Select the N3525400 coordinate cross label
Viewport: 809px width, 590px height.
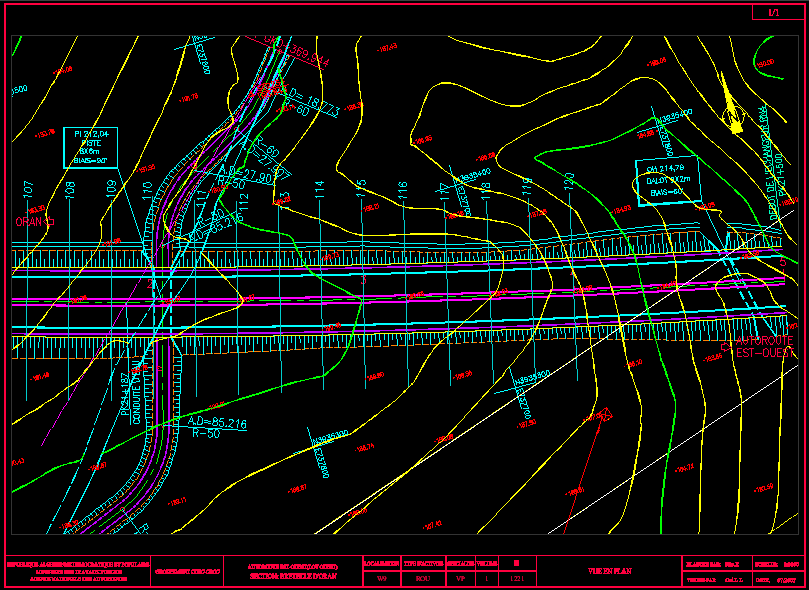673,118
